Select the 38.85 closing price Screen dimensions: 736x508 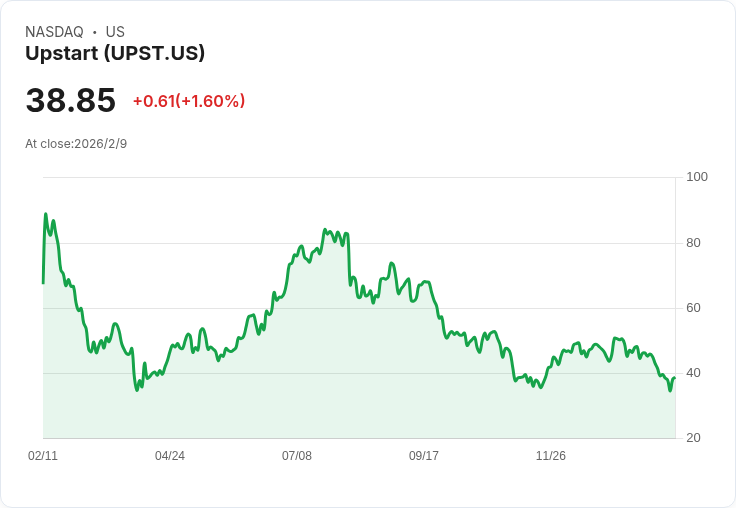(71, 101)
